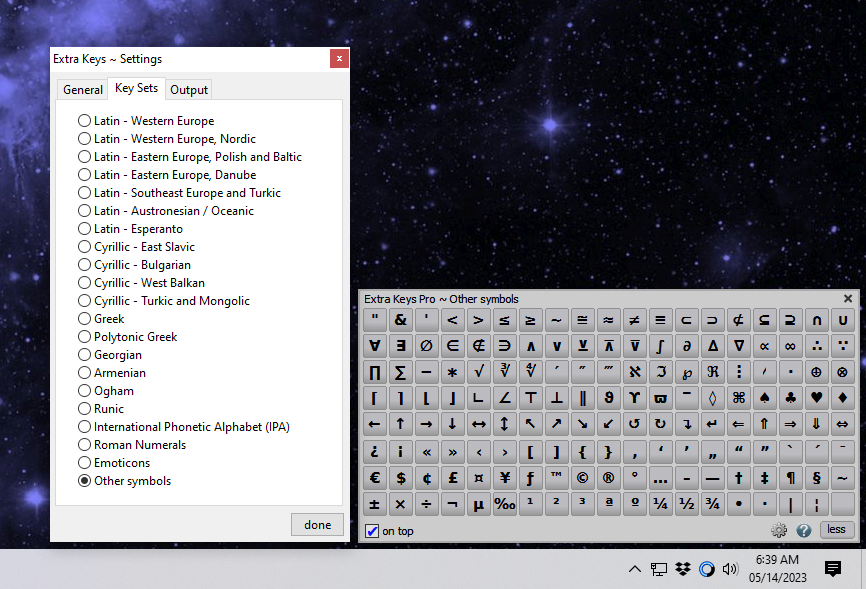Image resolution: width=866 pixels, height=589 pixels.
Task: Insert the pound sterling symbol
Action: 452,478
